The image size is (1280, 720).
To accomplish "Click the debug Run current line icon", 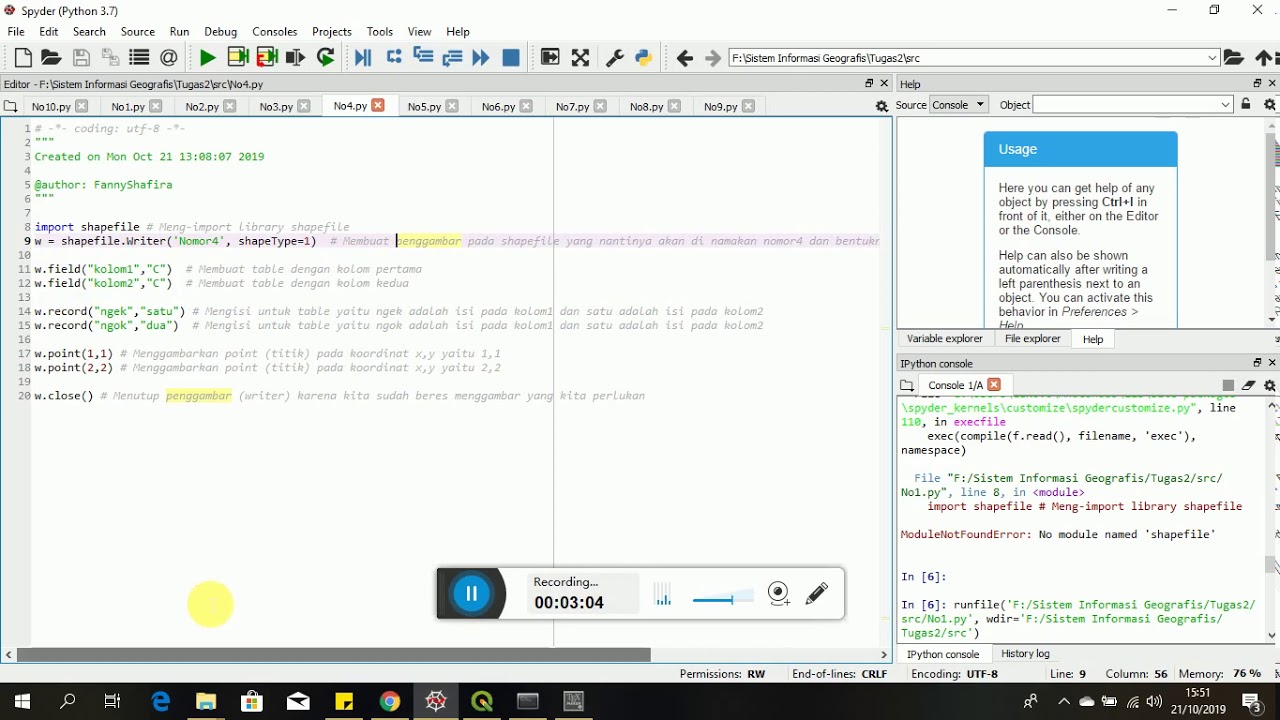I will 394,58.
